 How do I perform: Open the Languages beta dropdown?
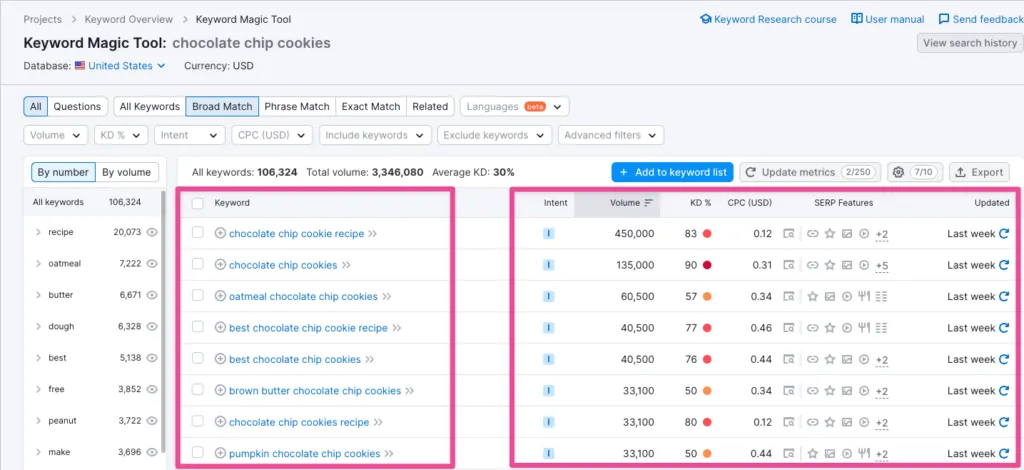(x=515, y=106)
